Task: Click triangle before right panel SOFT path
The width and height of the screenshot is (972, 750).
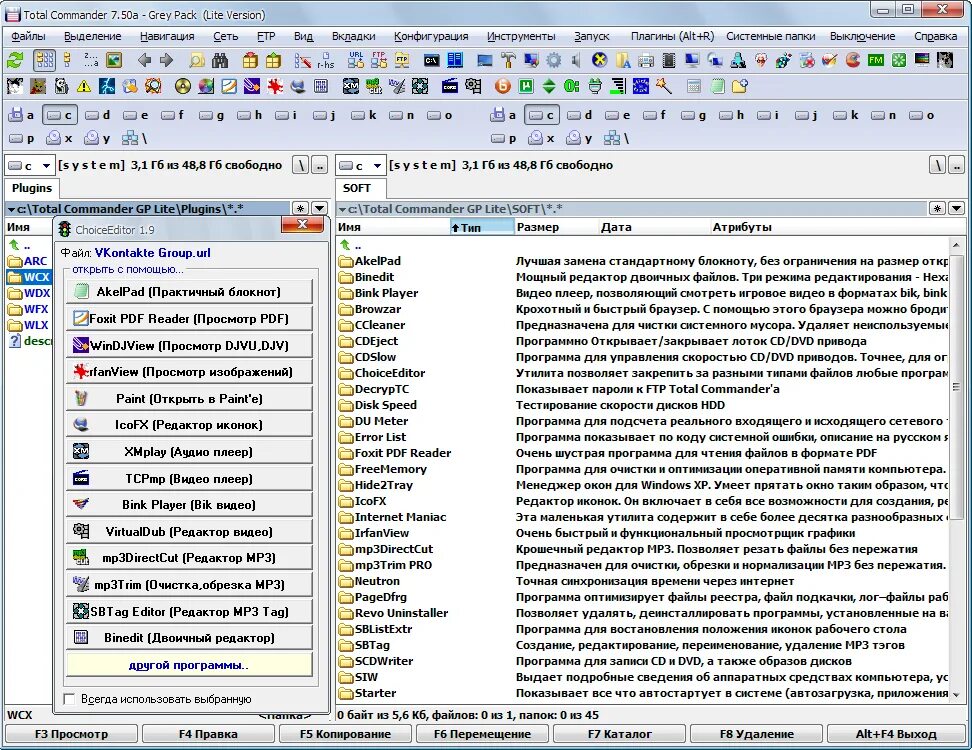Action: coord(342,209)
